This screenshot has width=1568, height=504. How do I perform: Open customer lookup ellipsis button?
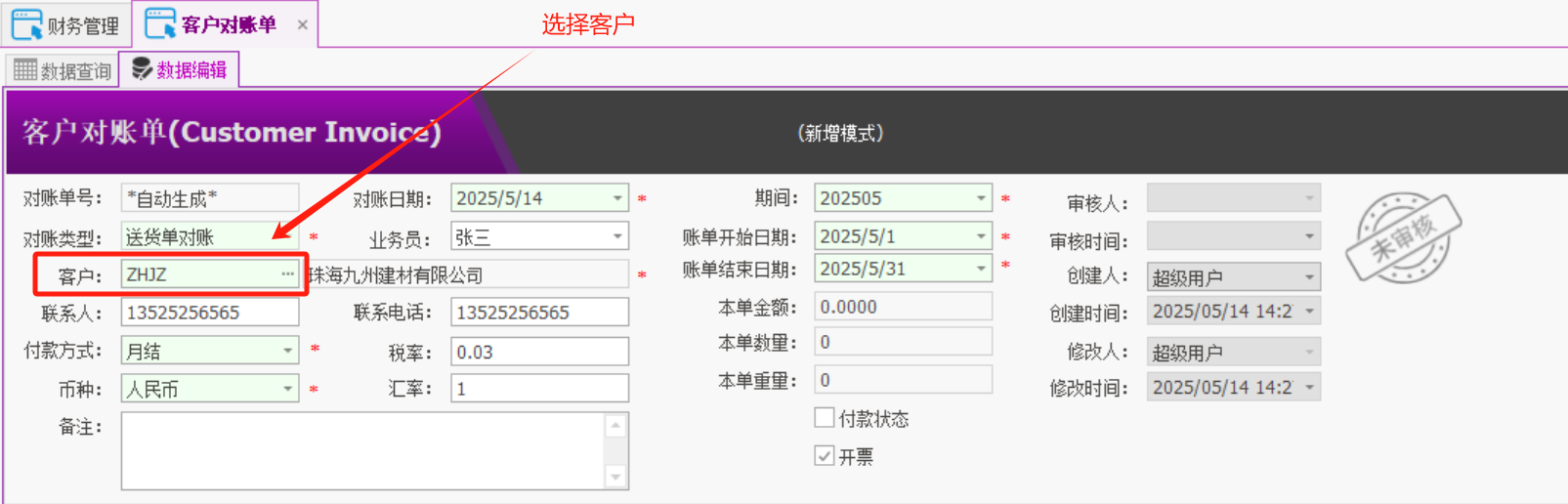pyautogui.click(x=287, y=274)
